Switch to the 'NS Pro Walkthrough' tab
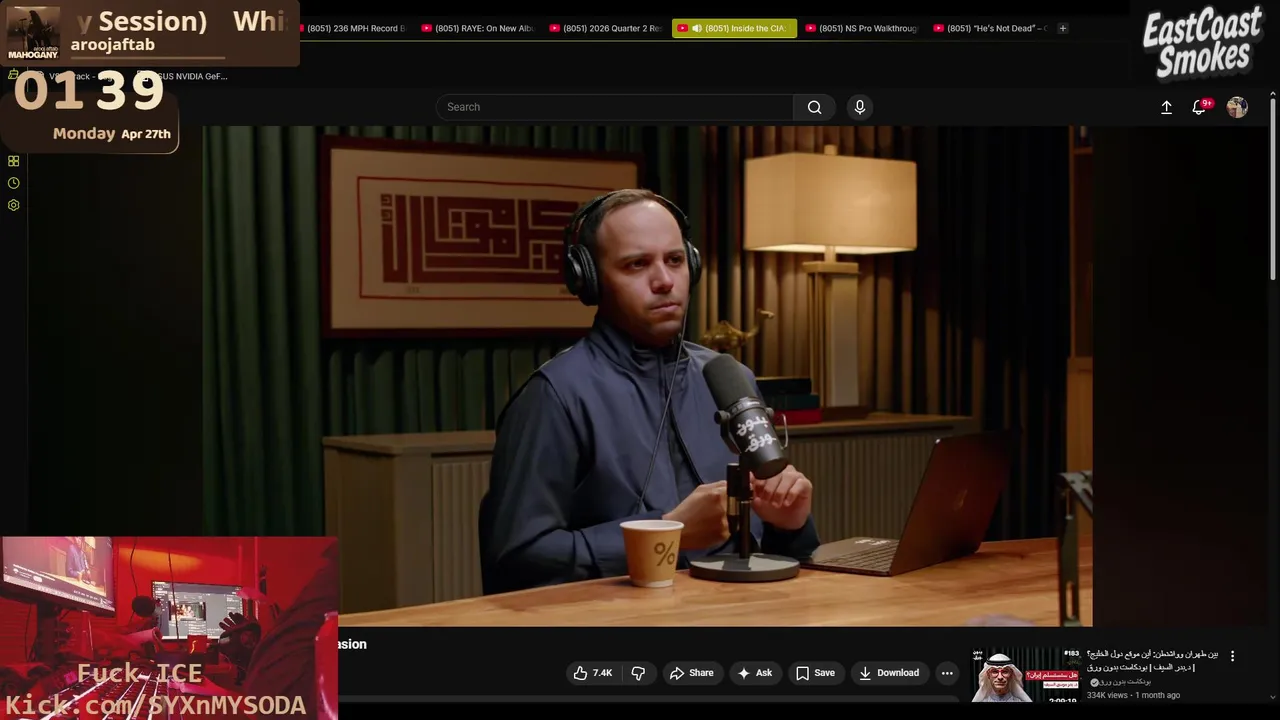Image resolution: width=1280 pixels, height=720 pixels. tap(863, 28)
